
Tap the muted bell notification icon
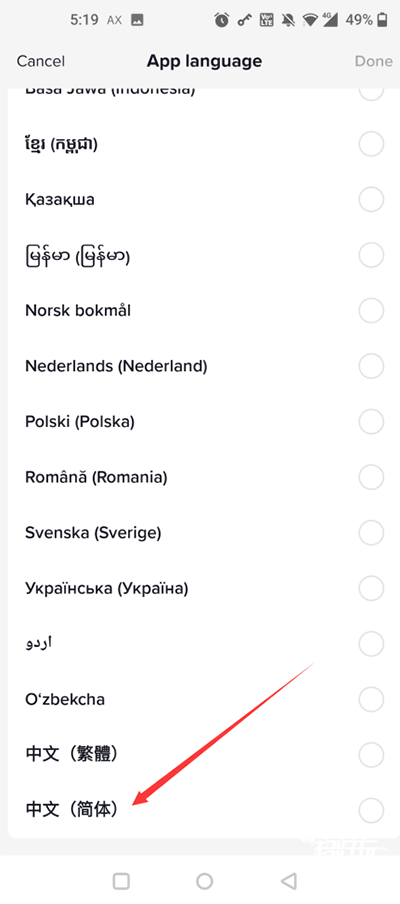288,20
